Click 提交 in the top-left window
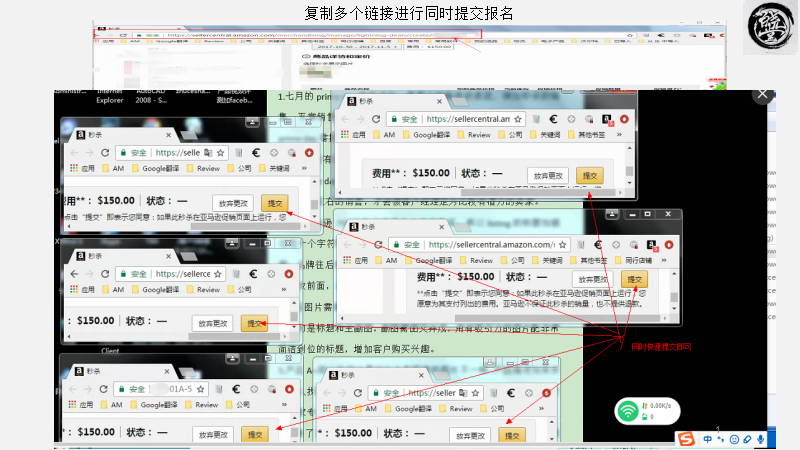800x450 pixels. (x=274, y=203)
